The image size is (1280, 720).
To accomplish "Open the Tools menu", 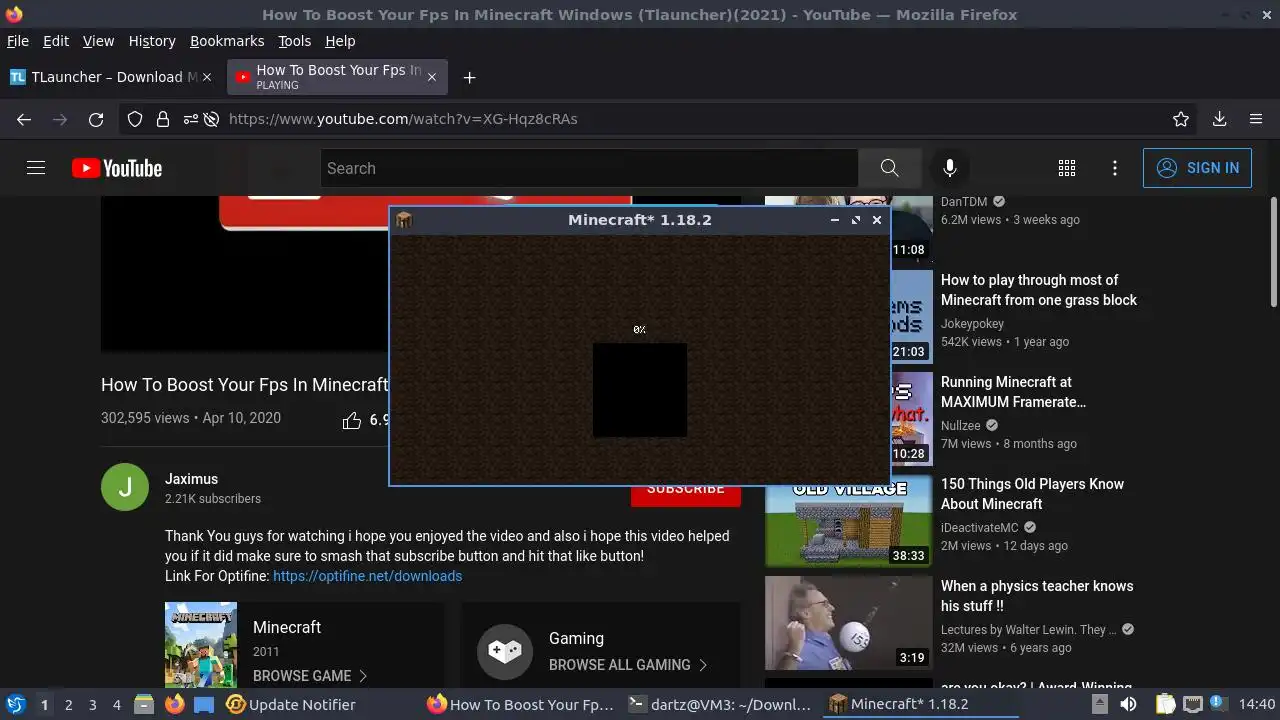I will tap(294, 41).
